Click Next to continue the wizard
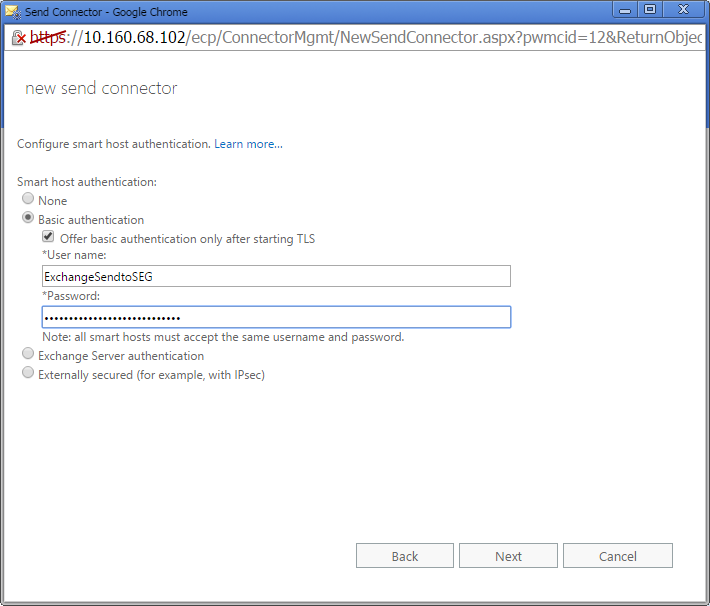This screenshot has height=606, width=710. (508, 556)
